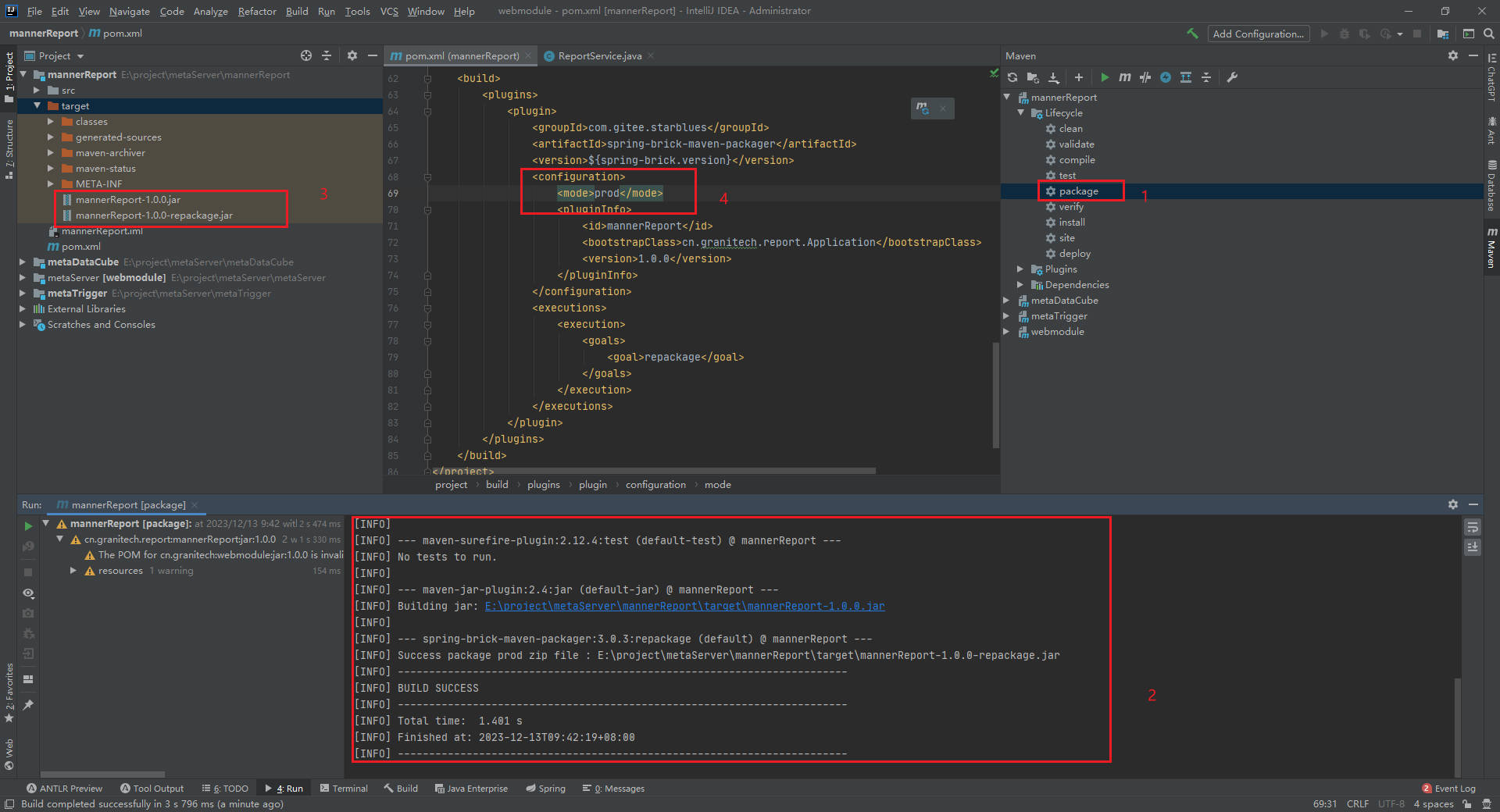Click the editor horizontal scrollbar
This screenshot has width=1500, height=812.
(652, 471)
